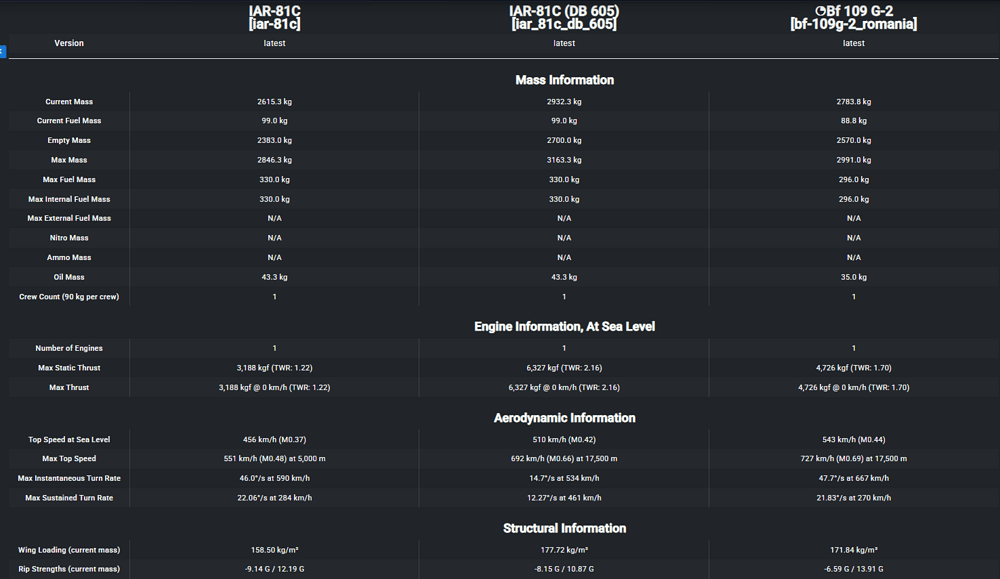Image resolution: width=1000 pixels, height=579 pixels.
Task: Select the 22.06°/s at 284 km/h cell
Action: click(274, 498)
